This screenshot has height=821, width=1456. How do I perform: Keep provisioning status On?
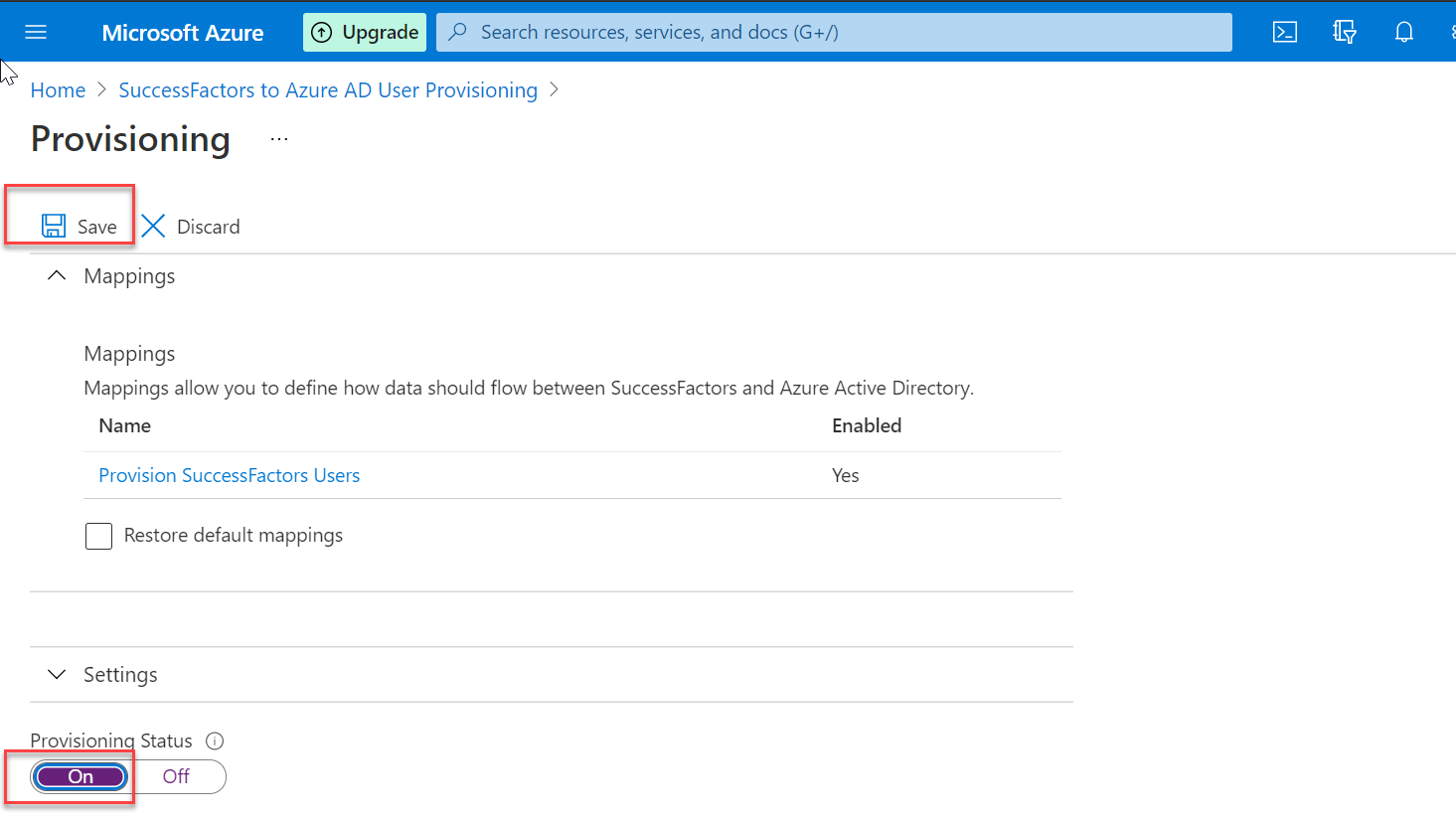pyautogui.click(x=79, y=776)
